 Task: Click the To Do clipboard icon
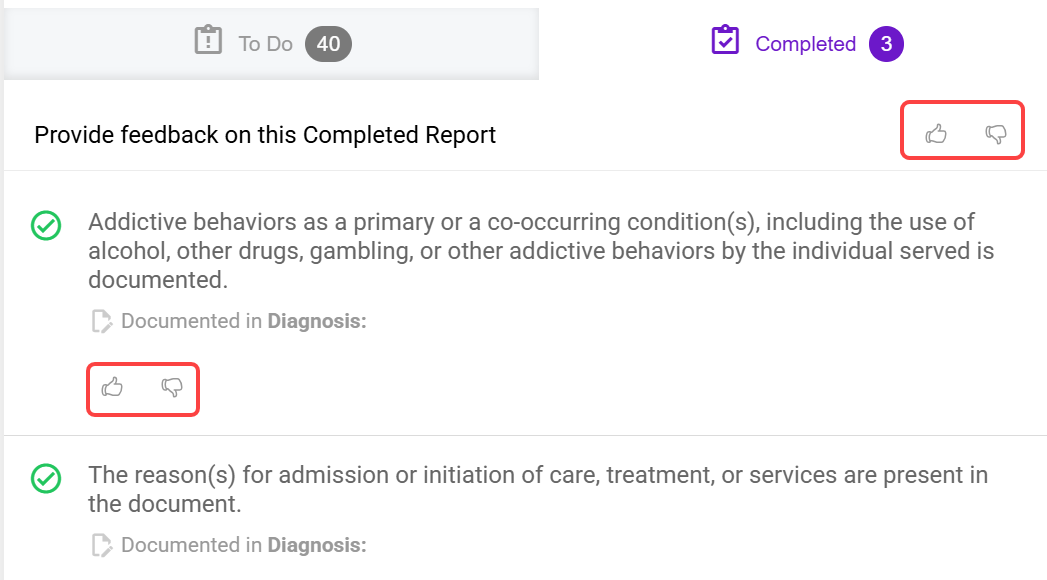208,42
